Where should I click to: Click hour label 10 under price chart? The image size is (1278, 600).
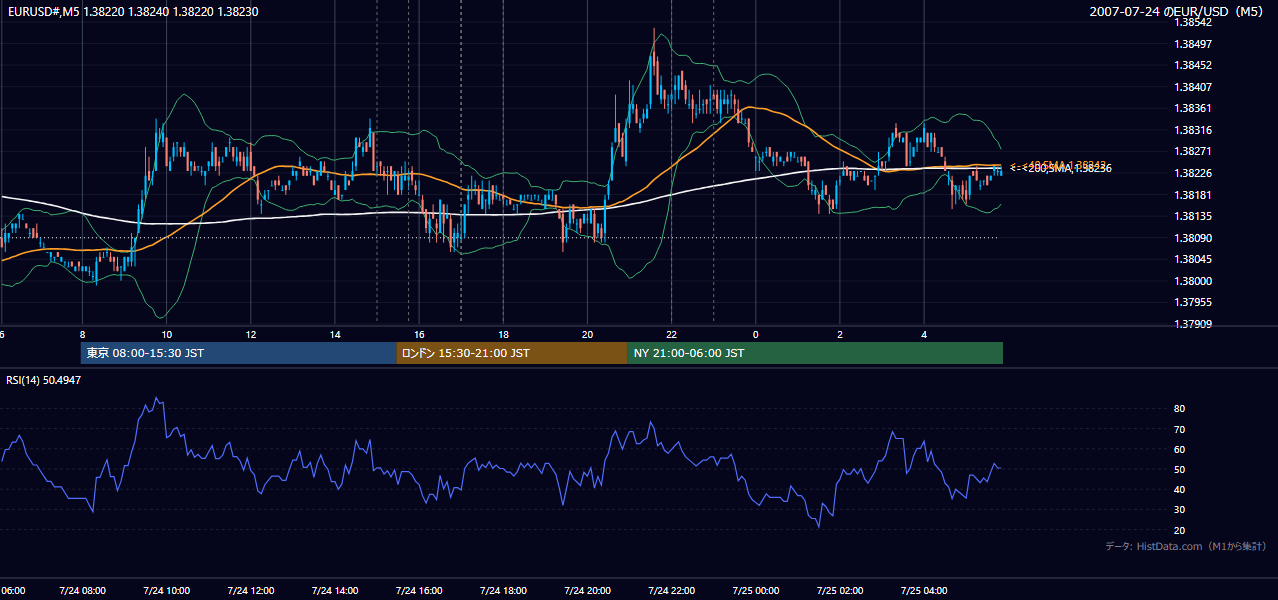[166, 334]
